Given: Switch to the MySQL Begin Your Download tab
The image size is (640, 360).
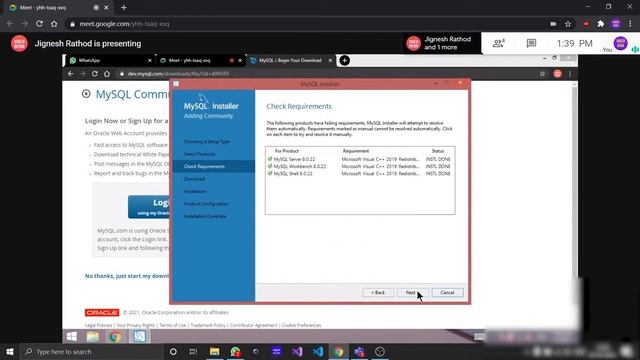Looking at the screenshot, I should 292,60.
